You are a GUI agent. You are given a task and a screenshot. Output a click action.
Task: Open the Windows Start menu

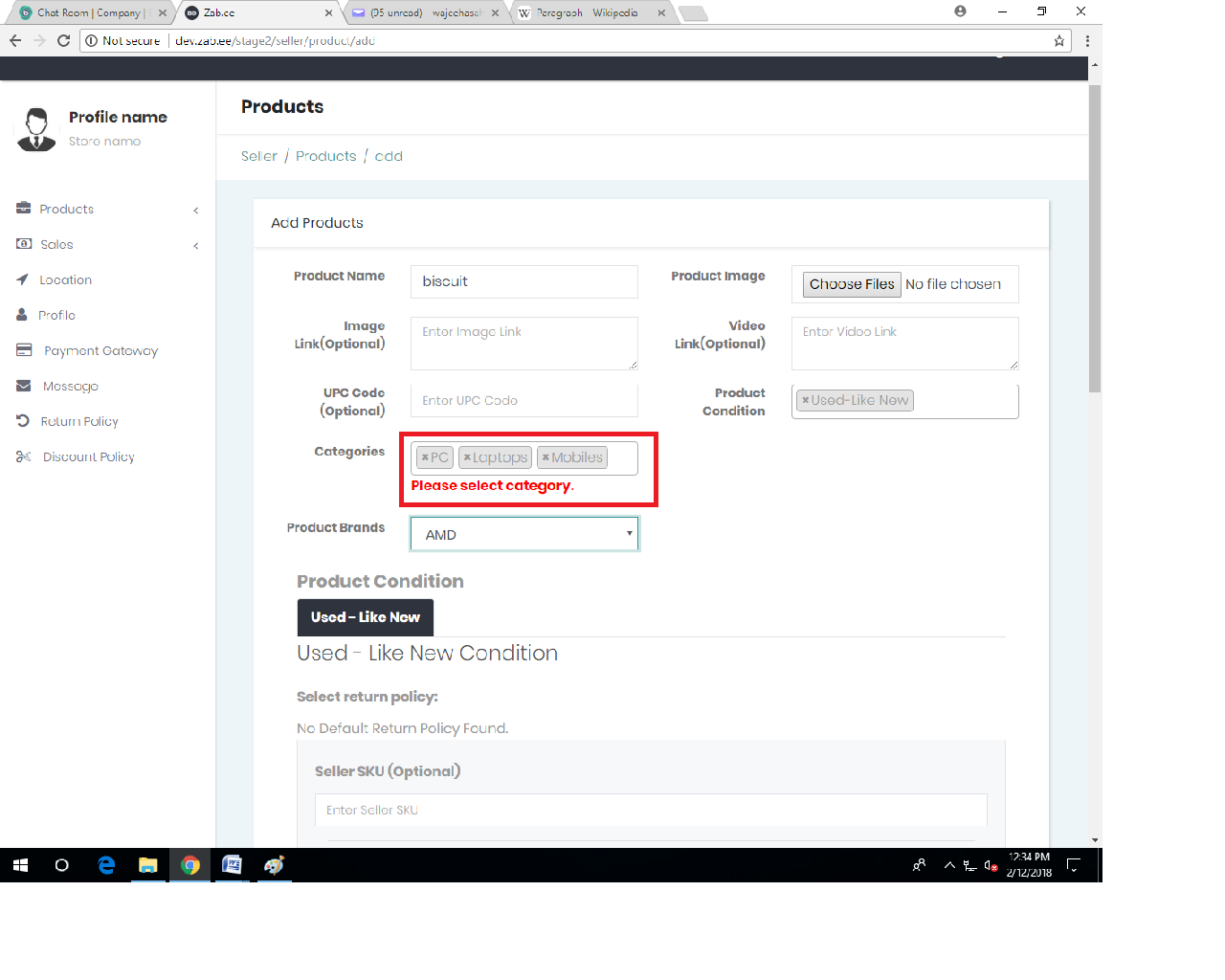coord(20,865)
